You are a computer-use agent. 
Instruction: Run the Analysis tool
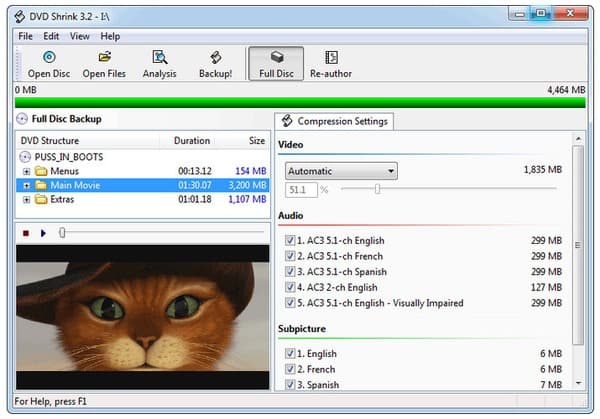[x=160, y=64]
